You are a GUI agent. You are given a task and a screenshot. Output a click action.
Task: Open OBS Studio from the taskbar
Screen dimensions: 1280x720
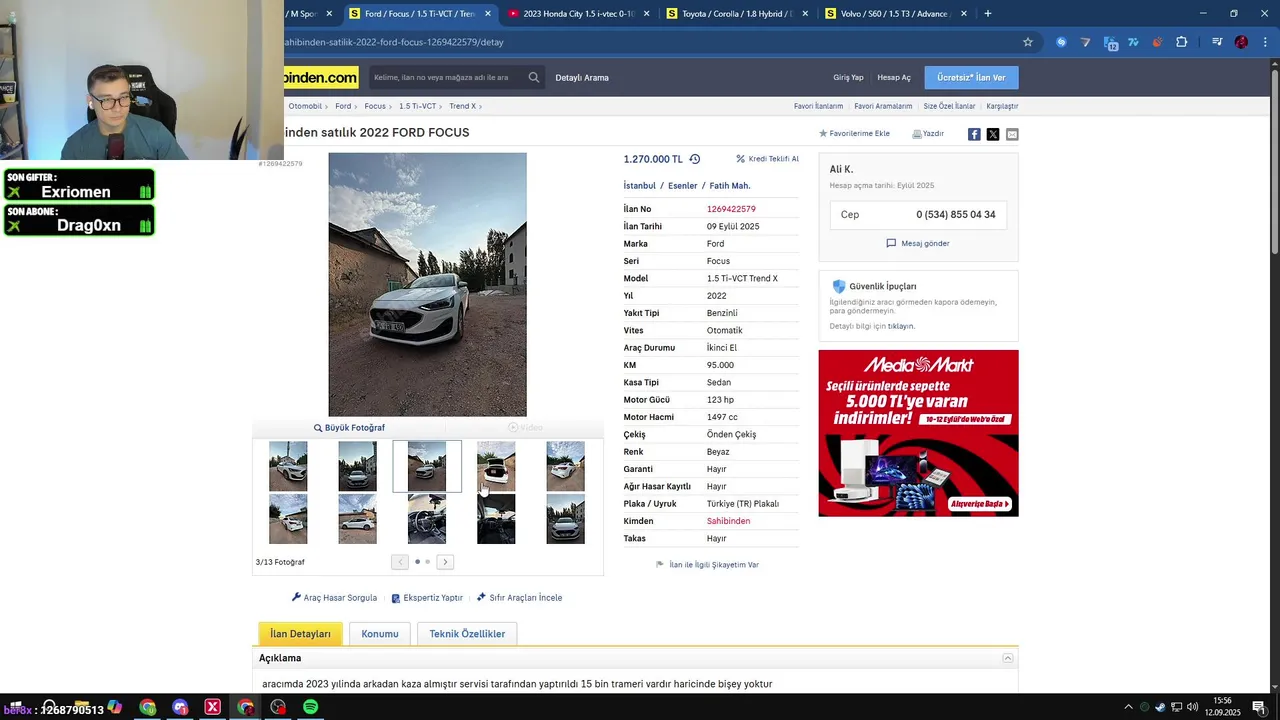[278, 707]
